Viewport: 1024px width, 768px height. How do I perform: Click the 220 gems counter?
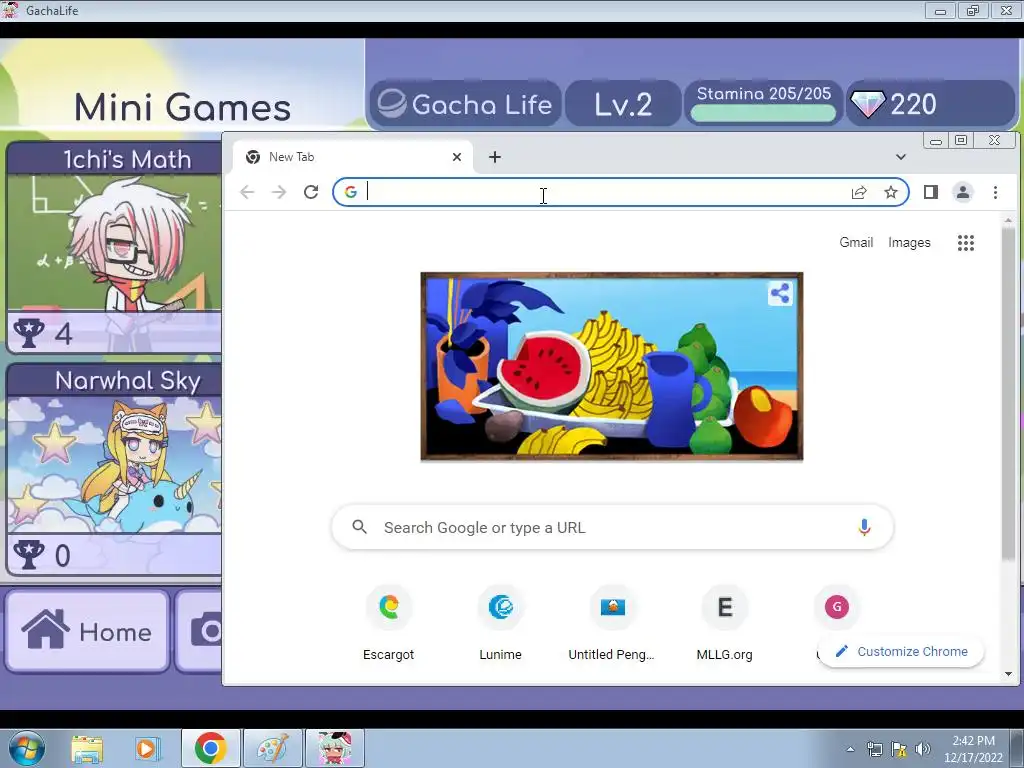coord(930,104)
